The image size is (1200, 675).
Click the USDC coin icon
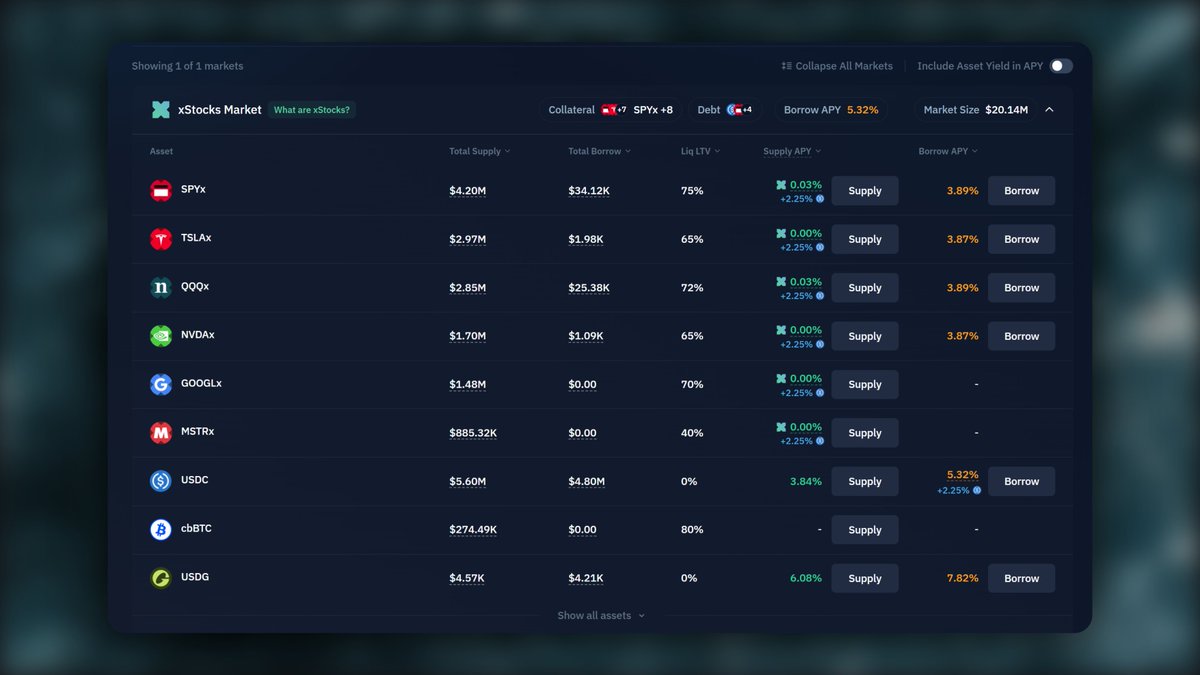pos(161,481)
